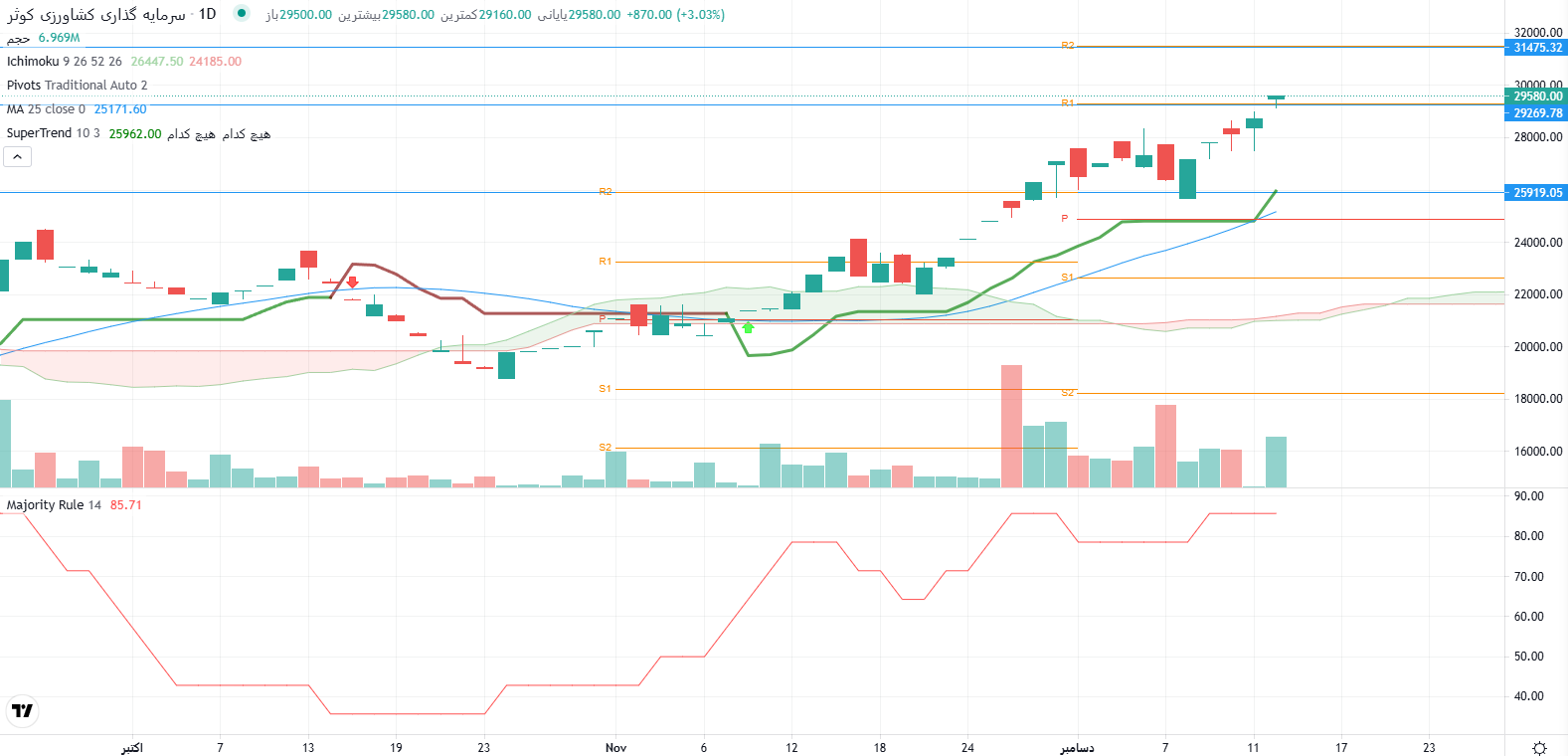
Task: Click the tallest red volume bar
Action: click(1011, 426)
